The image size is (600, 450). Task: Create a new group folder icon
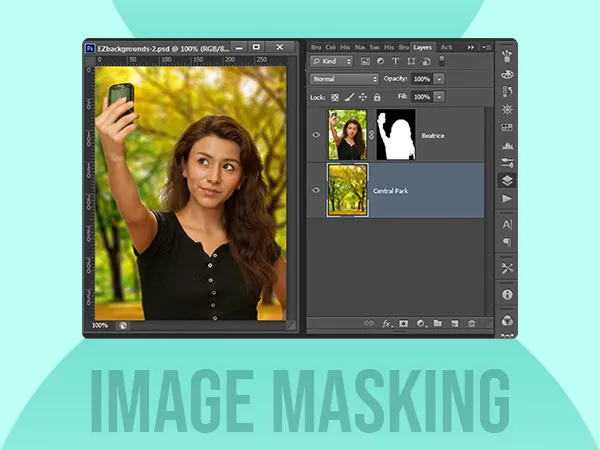tap(438, 324)
